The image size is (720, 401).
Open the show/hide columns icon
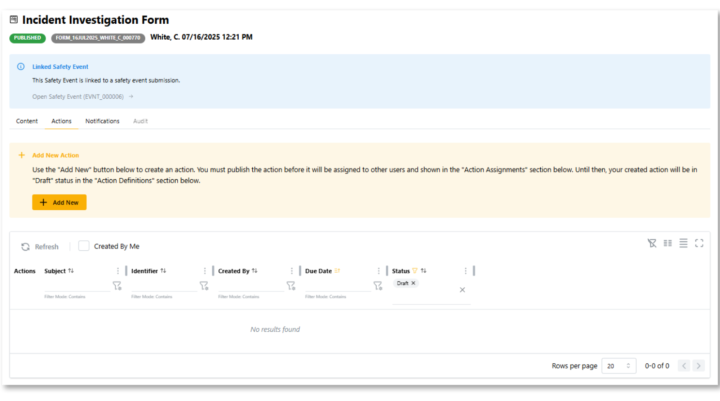[667, 243]
